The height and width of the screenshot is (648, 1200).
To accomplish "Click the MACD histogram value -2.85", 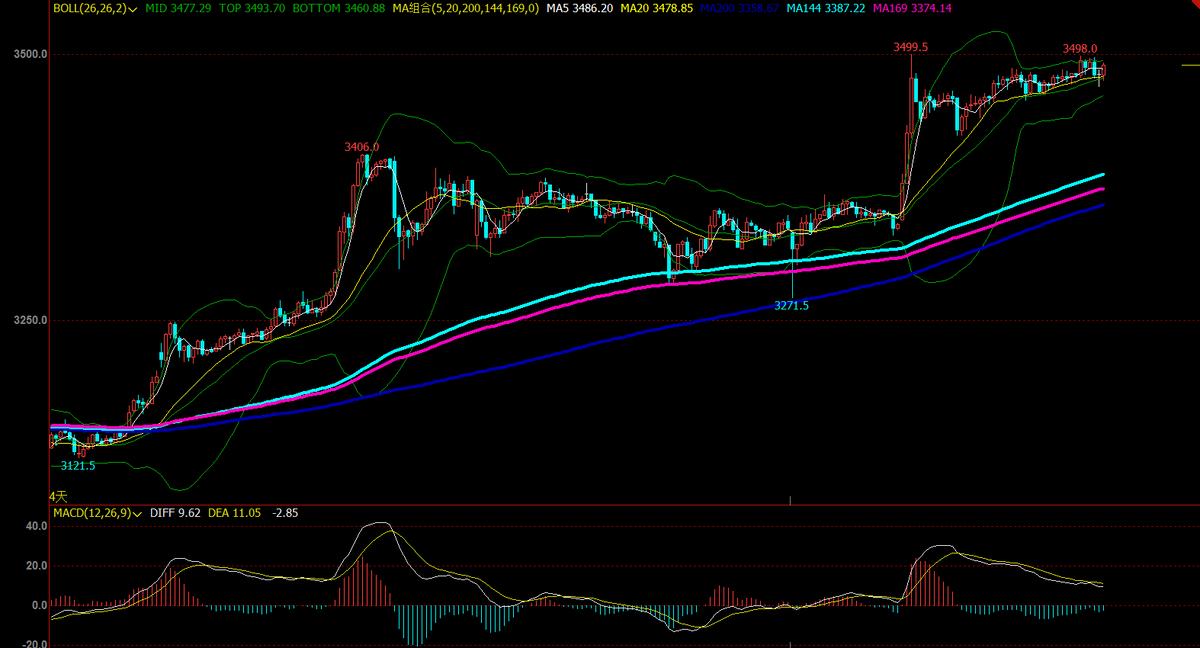I will 284,512.
